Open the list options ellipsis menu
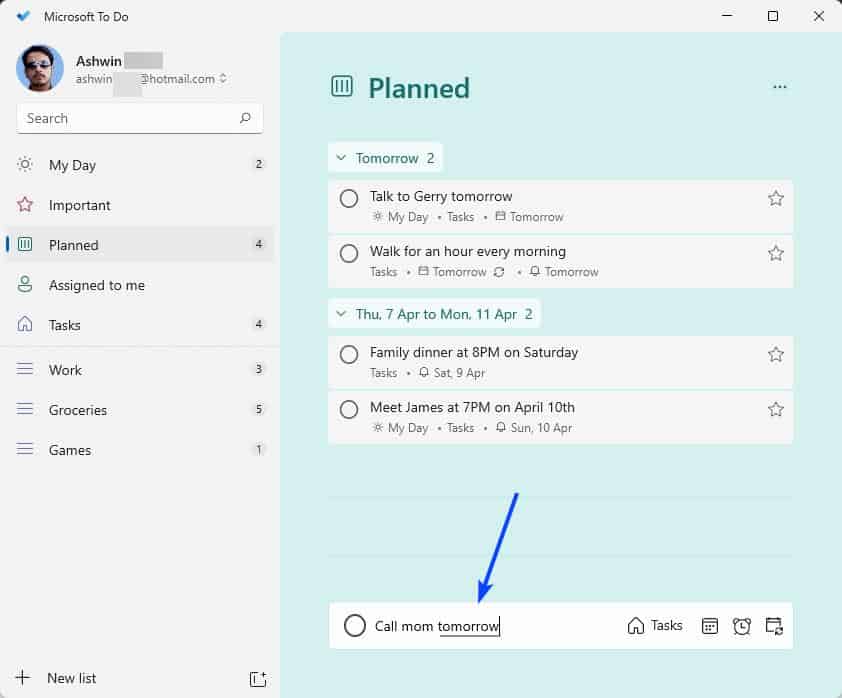This screenshot has width=842, height=698. pyautogui.click(x=780, y=87)
